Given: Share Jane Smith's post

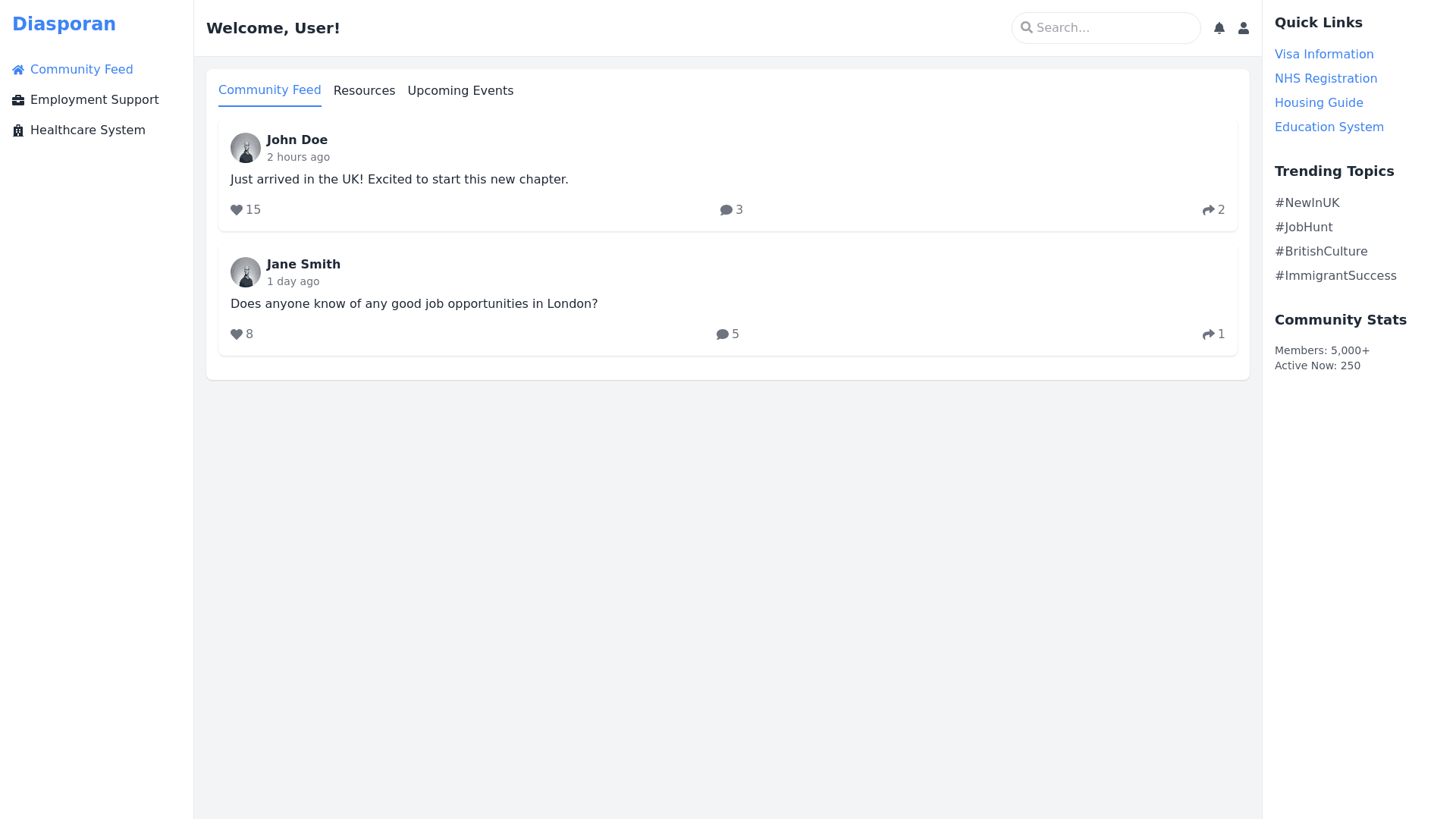Looking at the screenshot, I should click(1209, 334).
